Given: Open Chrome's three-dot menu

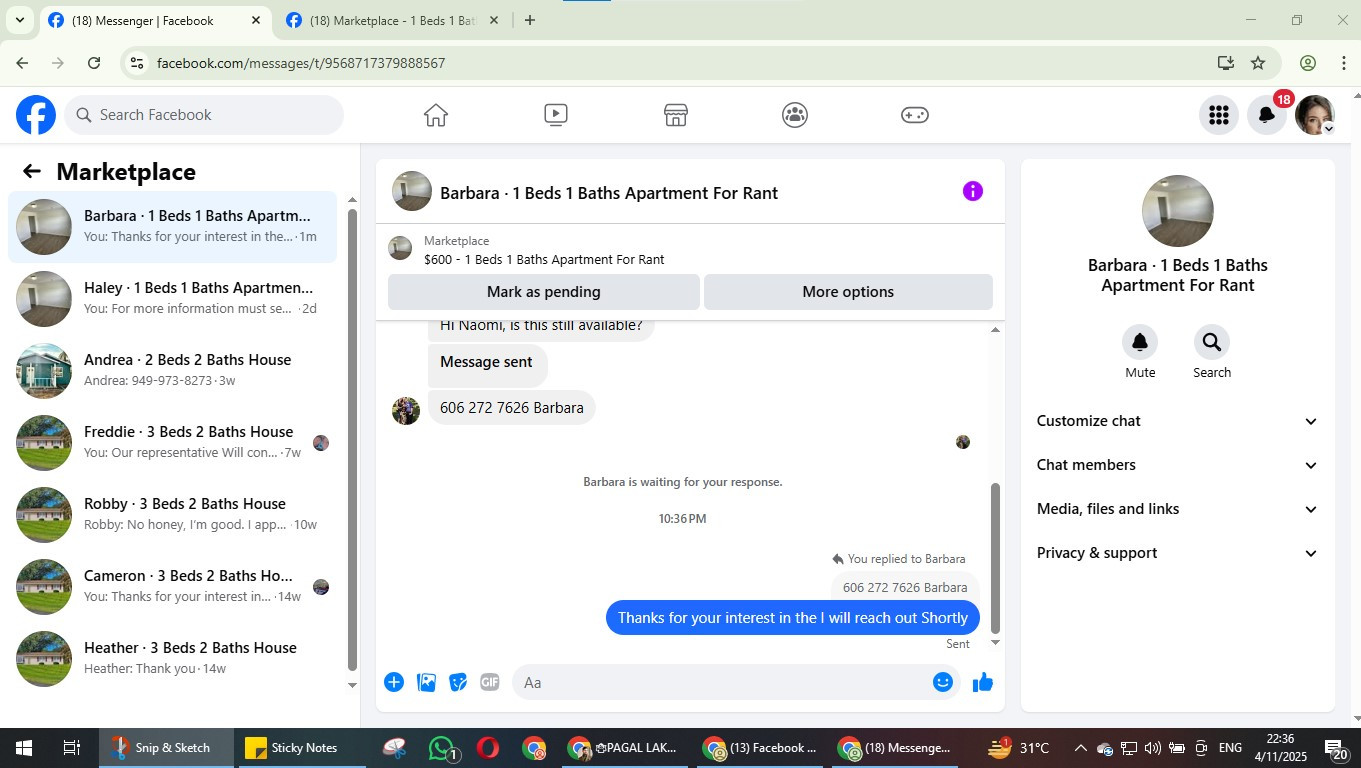Looking at the screenshot, I should coord(1343,63).
